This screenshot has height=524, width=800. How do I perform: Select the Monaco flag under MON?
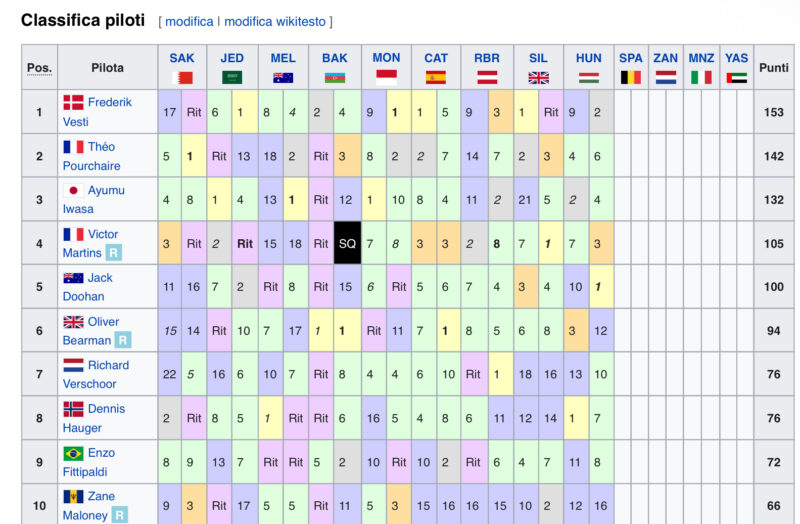click(386, 75)
